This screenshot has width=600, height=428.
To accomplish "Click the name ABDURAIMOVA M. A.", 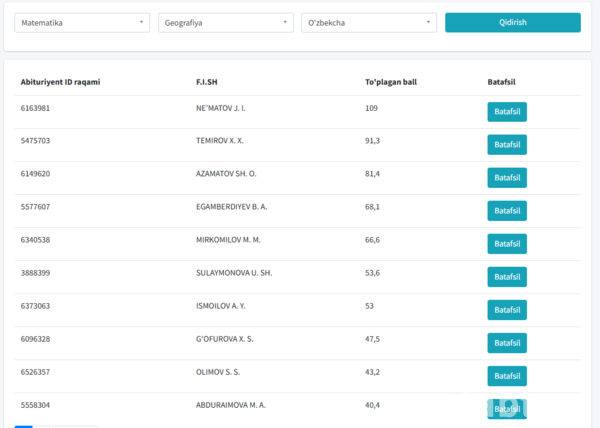I will click(x=231, y=405).
